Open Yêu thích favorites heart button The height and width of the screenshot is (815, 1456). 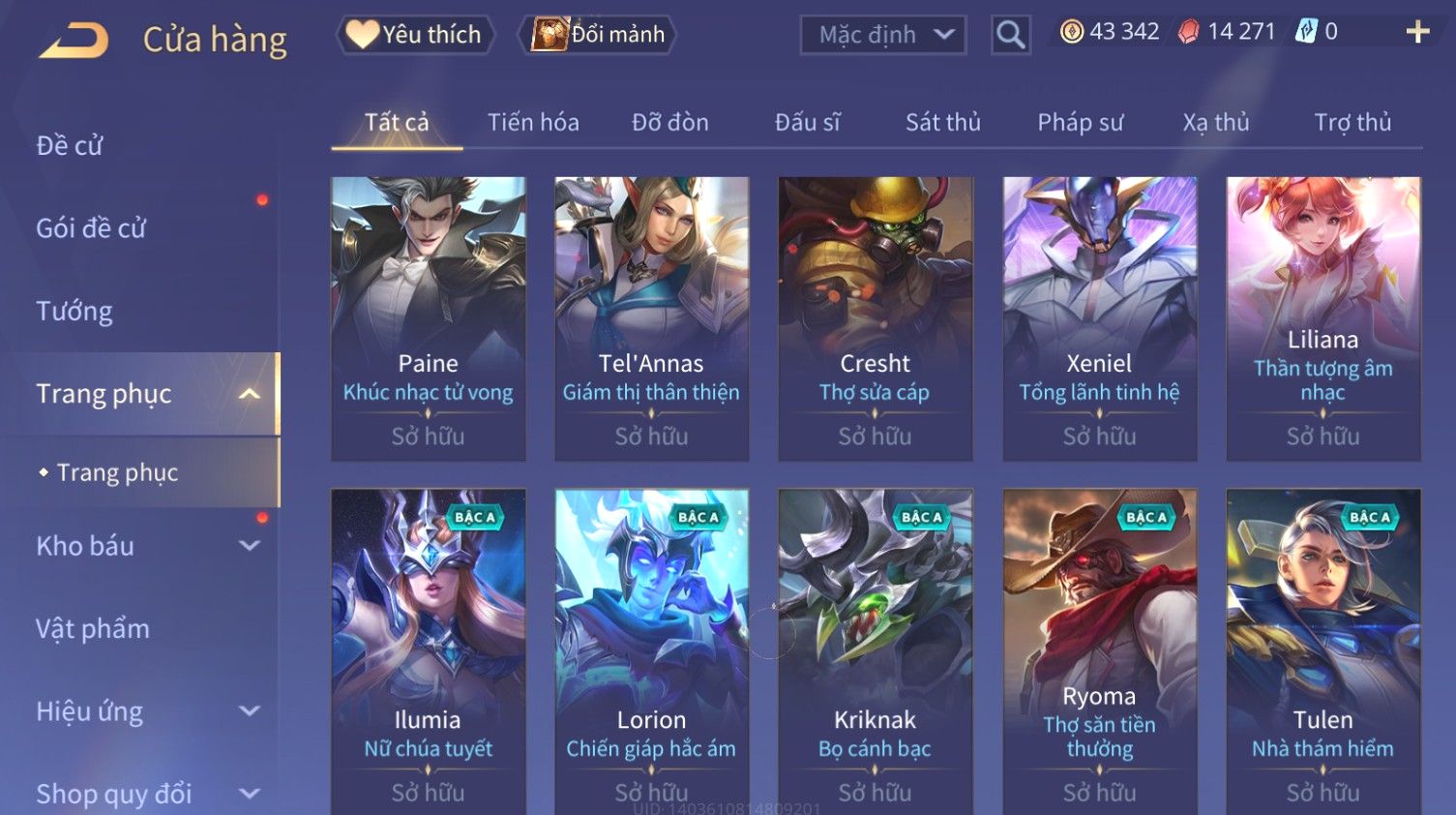click(415, 35)
